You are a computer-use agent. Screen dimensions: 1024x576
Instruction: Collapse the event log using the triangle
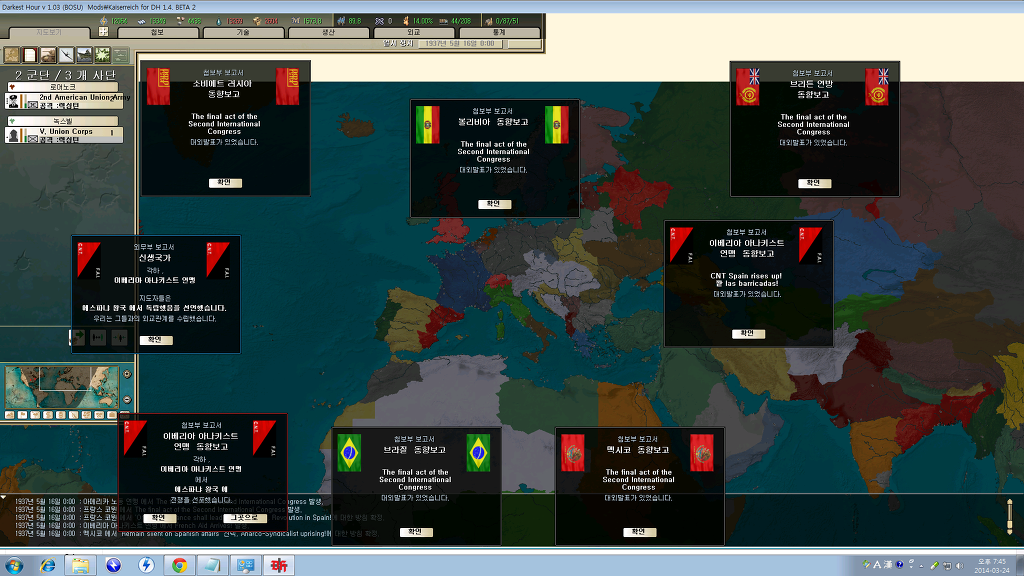pyautogui.click(x=3, y=498)
